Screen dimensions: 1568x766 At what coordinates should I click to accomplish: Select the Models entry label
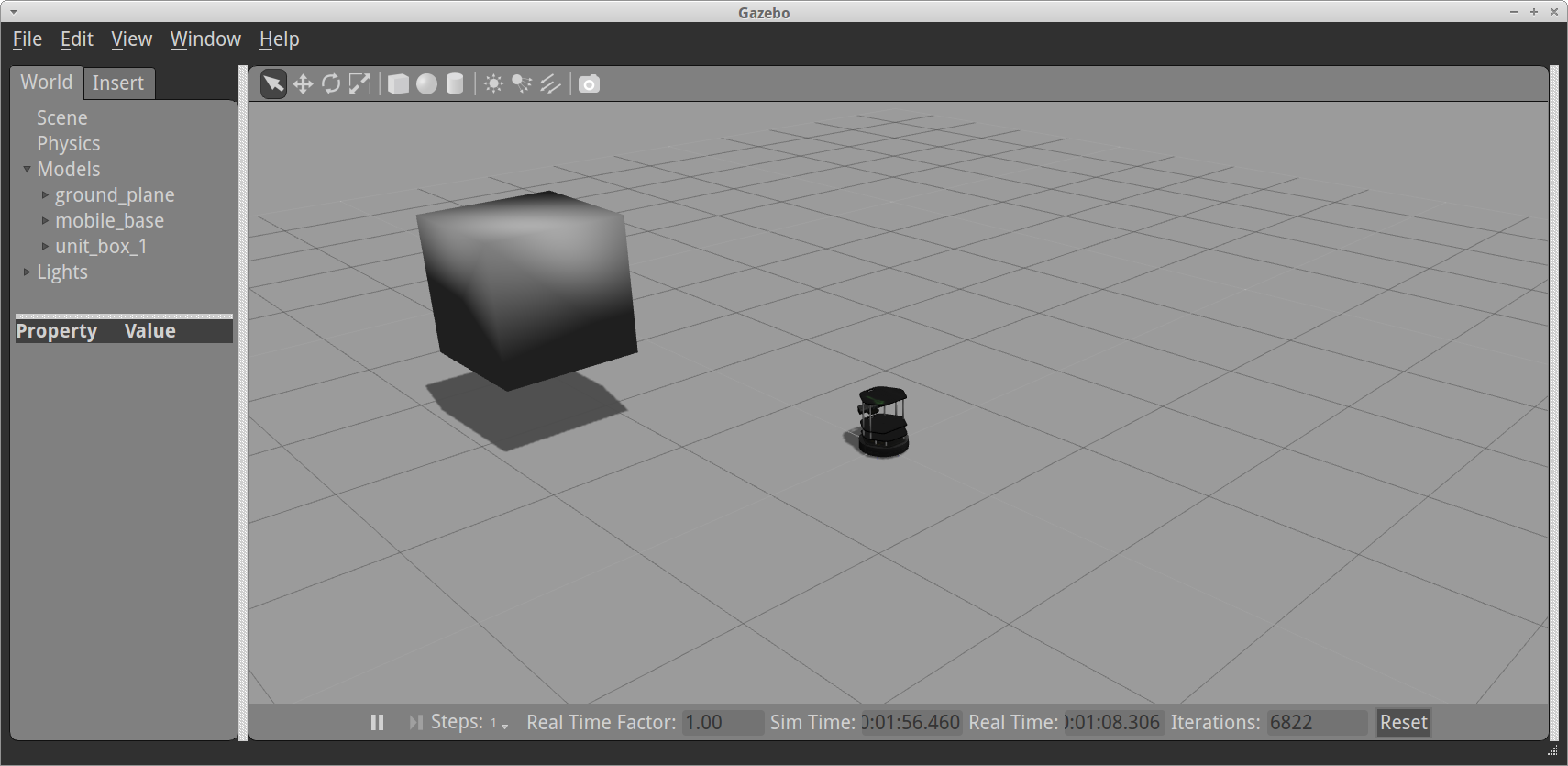coord(69,170)
